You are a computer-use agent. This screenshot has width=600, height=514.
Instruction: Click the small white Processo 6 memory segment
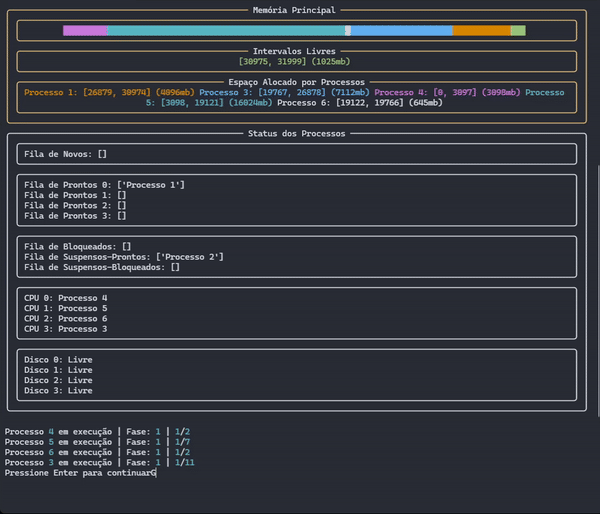(348, 31)
